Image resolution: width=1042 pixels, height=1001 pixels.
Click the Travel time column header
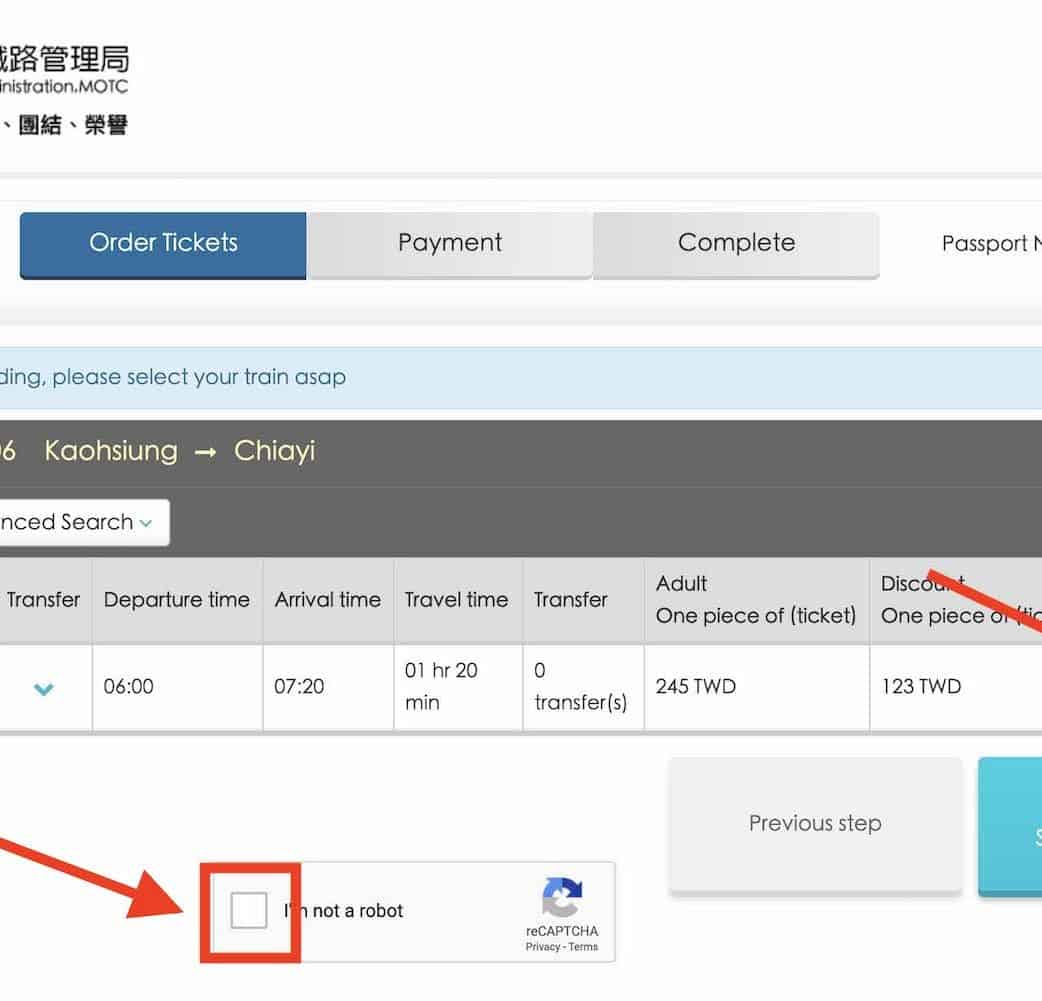click(456, 600)
